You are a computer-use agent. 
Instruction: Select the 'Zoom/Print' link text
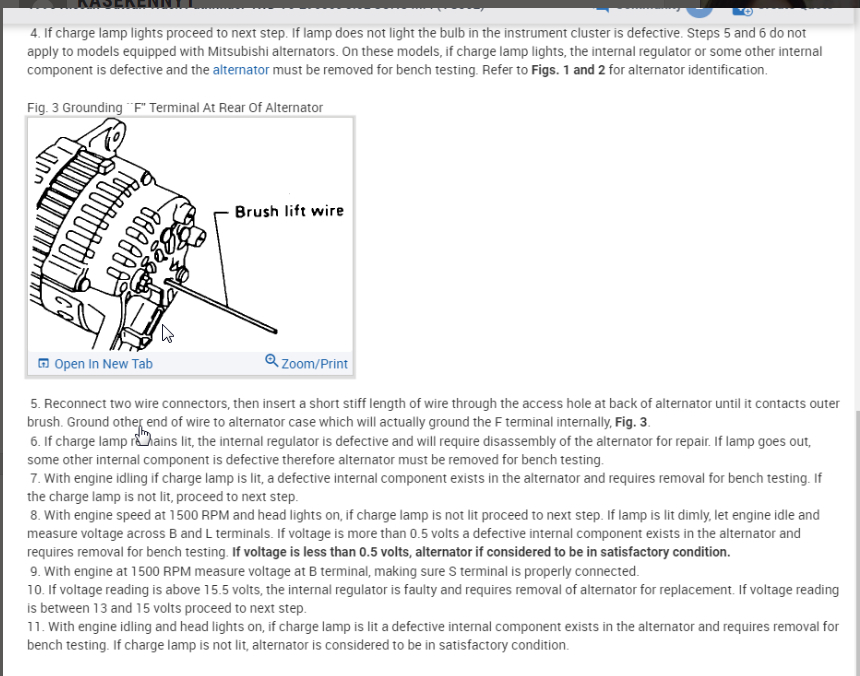pyautogui.click(x=314, y=364)
